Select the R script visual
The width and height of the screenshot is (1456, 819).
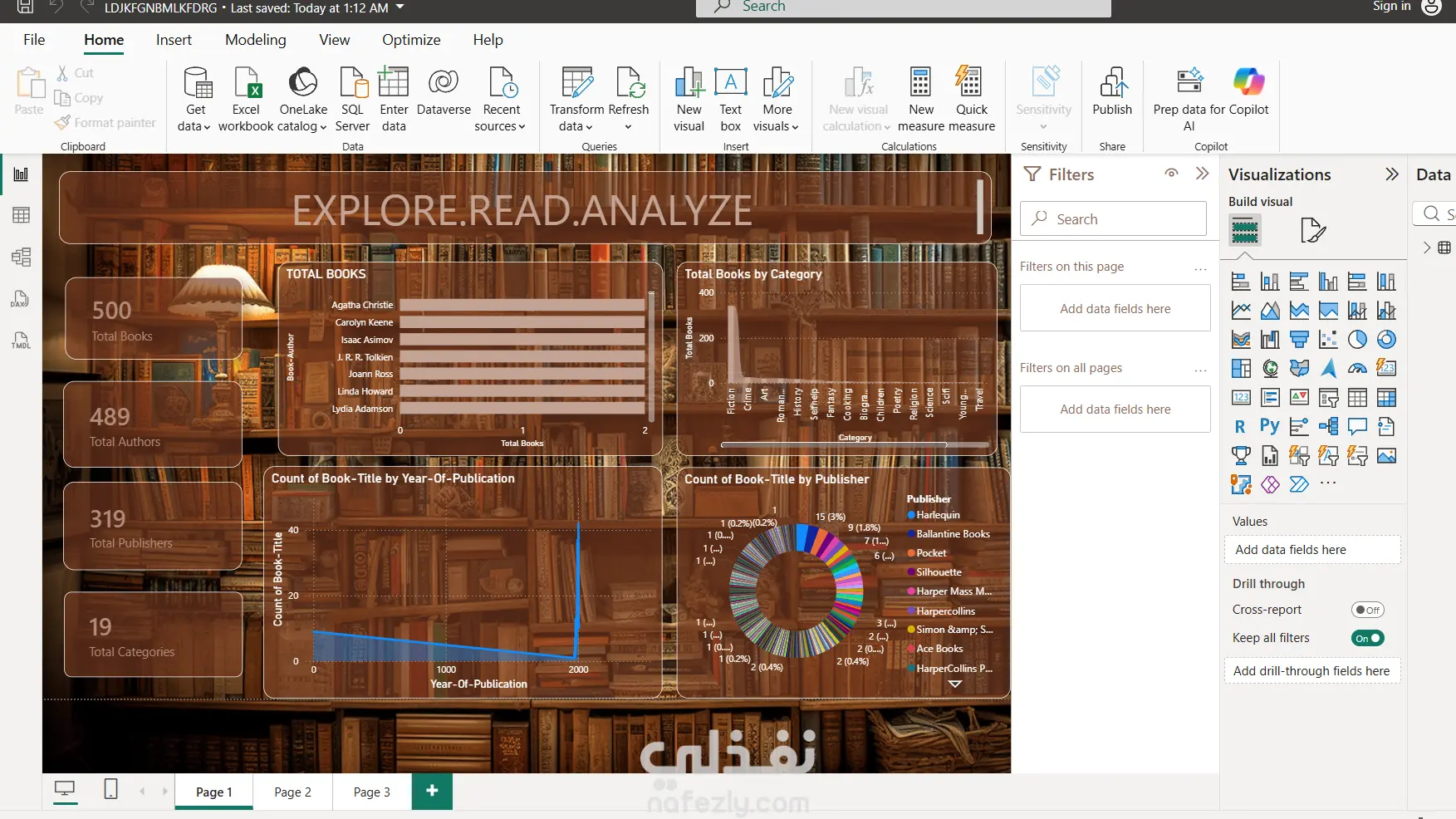pos(1241,427)
